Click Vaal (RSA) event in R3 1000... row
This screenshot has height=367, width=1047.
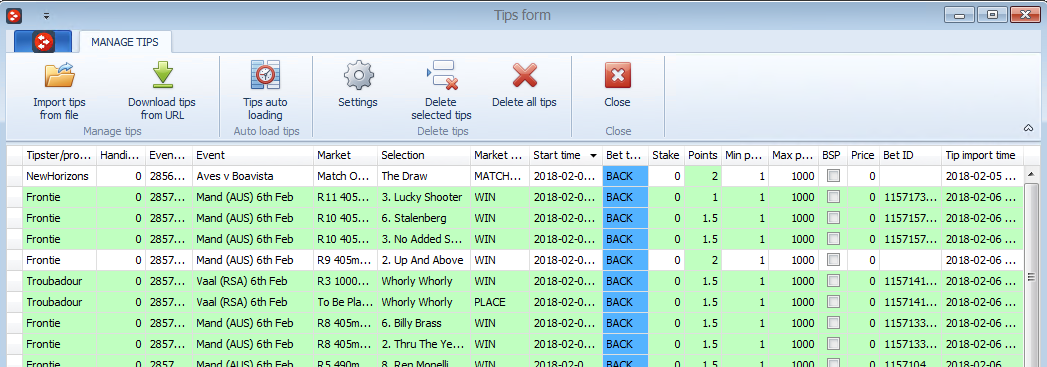[253, 281]
